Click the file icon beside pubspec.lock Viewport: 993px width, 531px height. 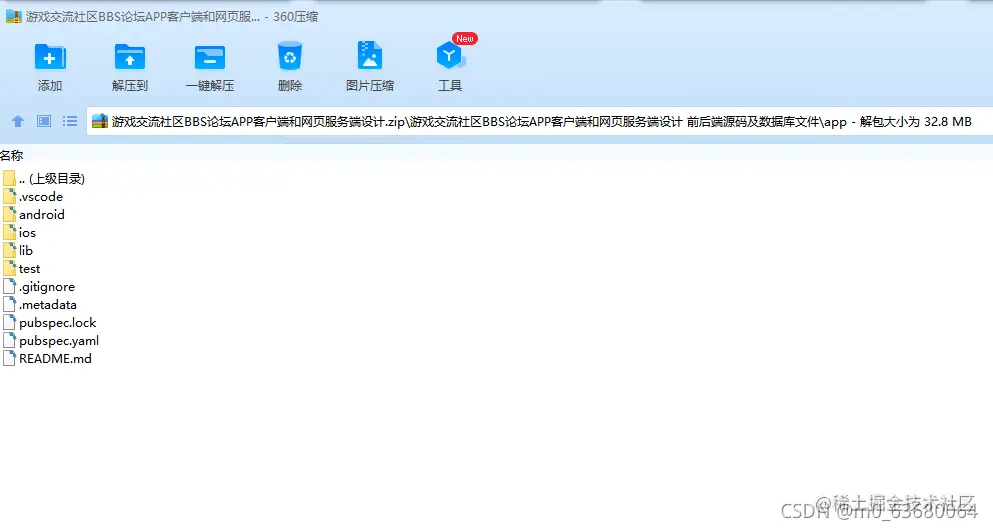(x=9, y=323)
